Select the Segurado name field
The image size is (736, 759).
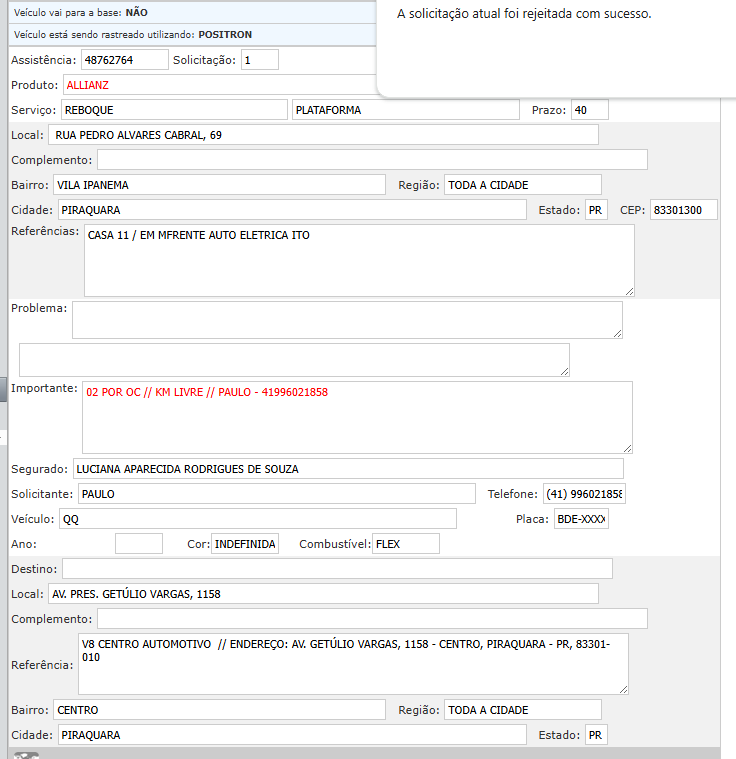pyautogui.click(x=347, y=469)
